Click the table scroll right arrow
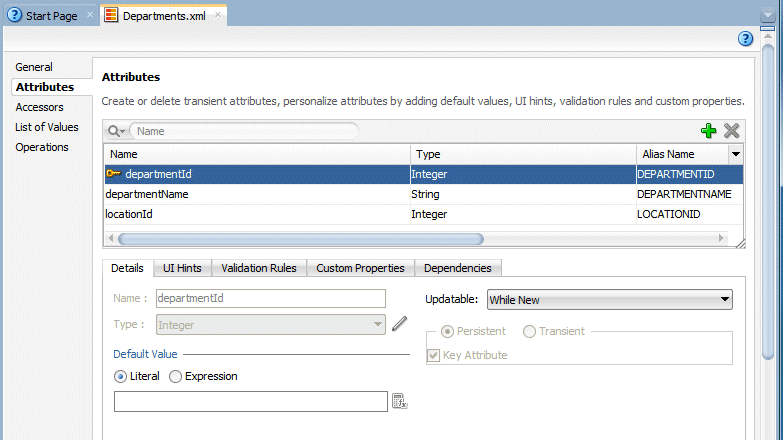Screen dimensions: 783x440 point(721,238)
